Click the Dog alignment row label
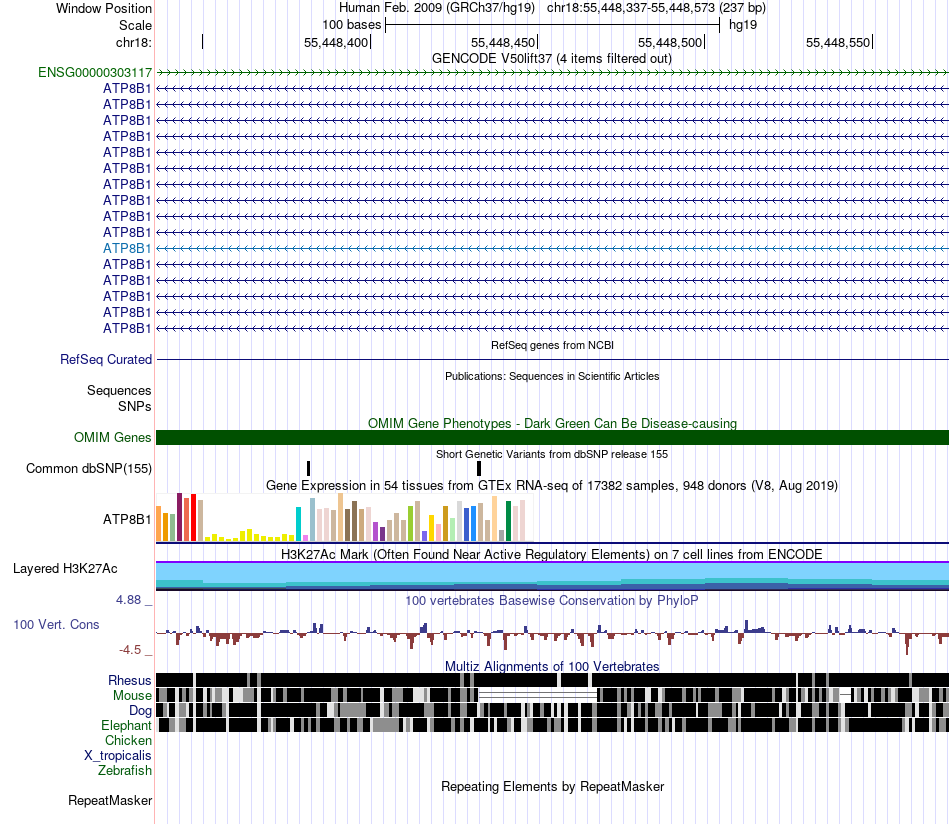The width and height of the screenshot is (950, 824). point(140,711)
